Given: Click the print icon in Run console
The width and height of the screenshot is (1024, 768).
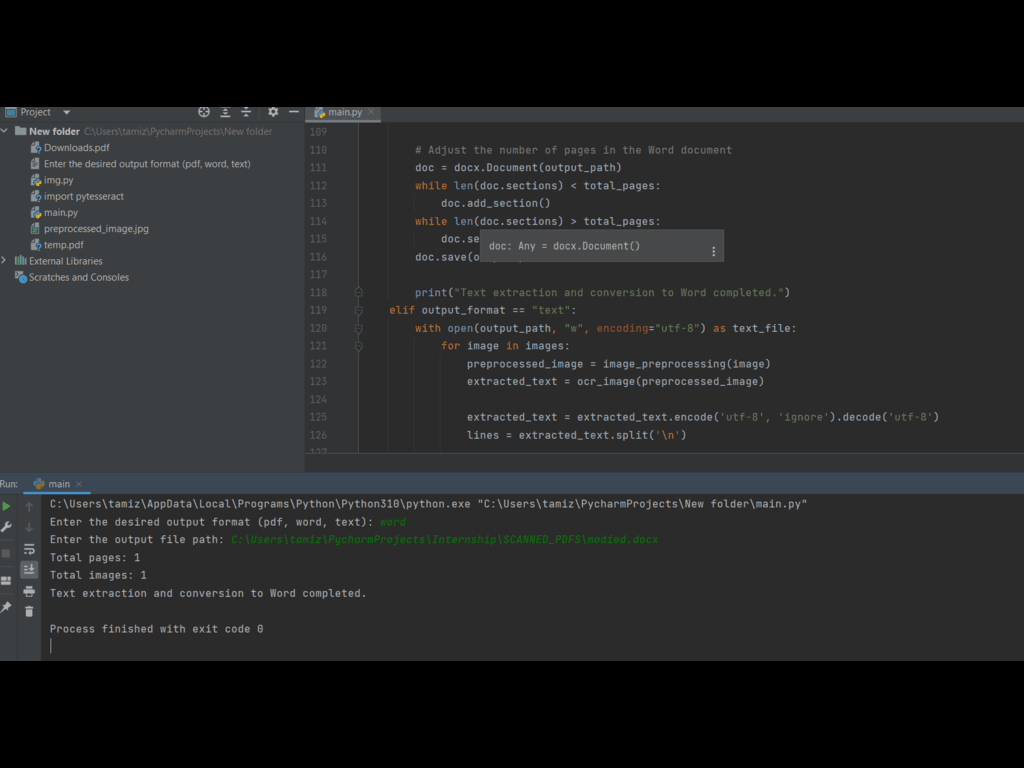Looking at the screenshot, I should [29, 591].
